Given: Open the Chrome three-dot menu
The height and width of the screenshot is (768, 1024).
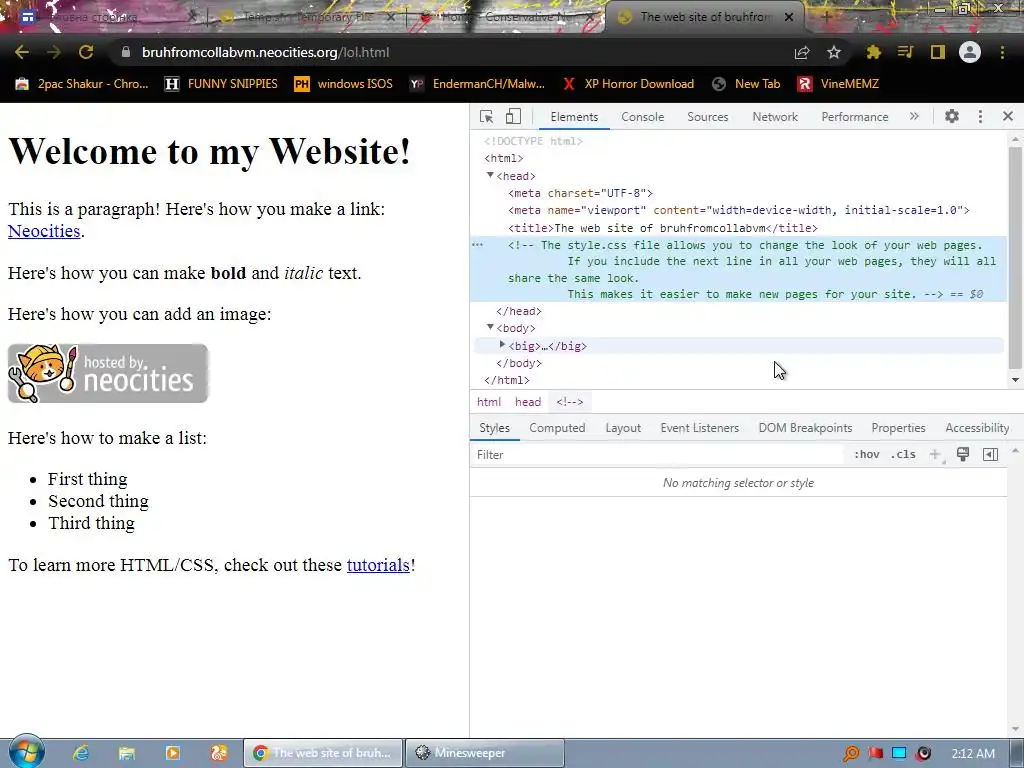Looking at the screenshot, I should pos(1002,52).
